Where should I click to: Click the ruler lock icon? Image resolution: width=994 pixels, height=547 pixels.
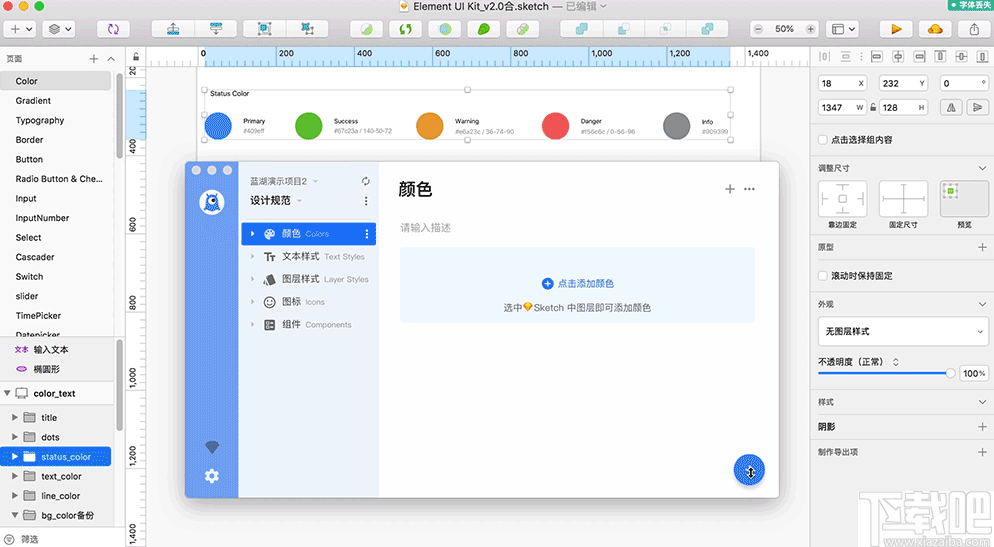(136, 57)
